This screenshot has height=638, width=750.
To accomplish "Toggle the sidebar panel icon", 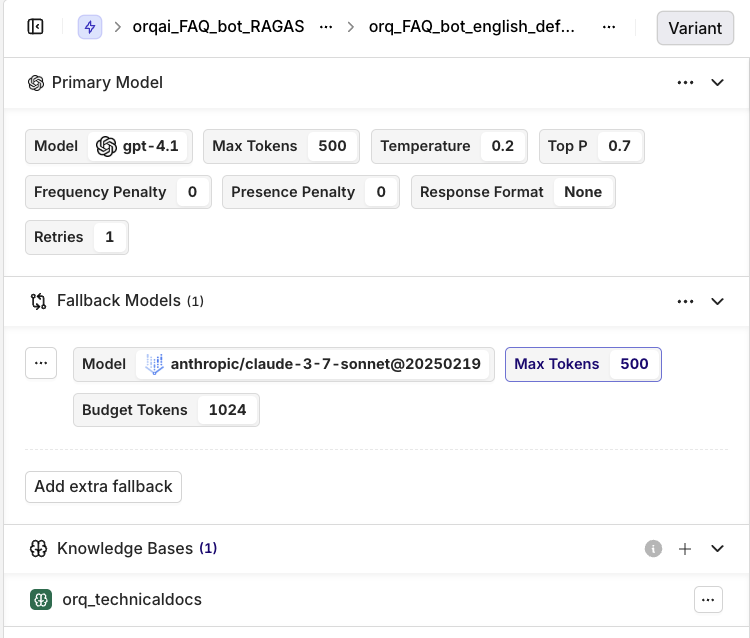I will coord(35,27).
